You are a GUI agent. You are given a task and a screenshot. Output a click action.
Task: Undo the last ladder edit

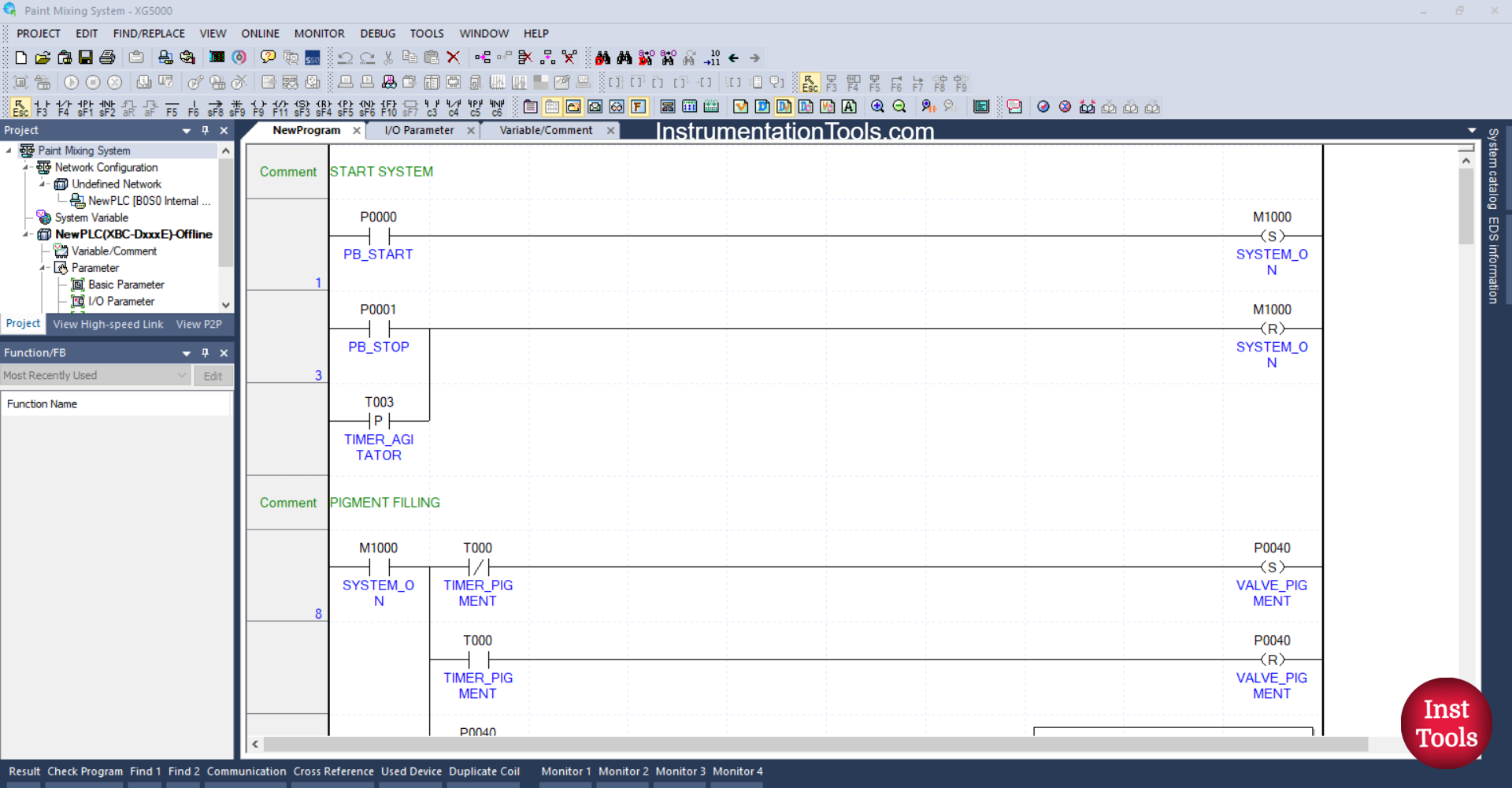[345, 57]
